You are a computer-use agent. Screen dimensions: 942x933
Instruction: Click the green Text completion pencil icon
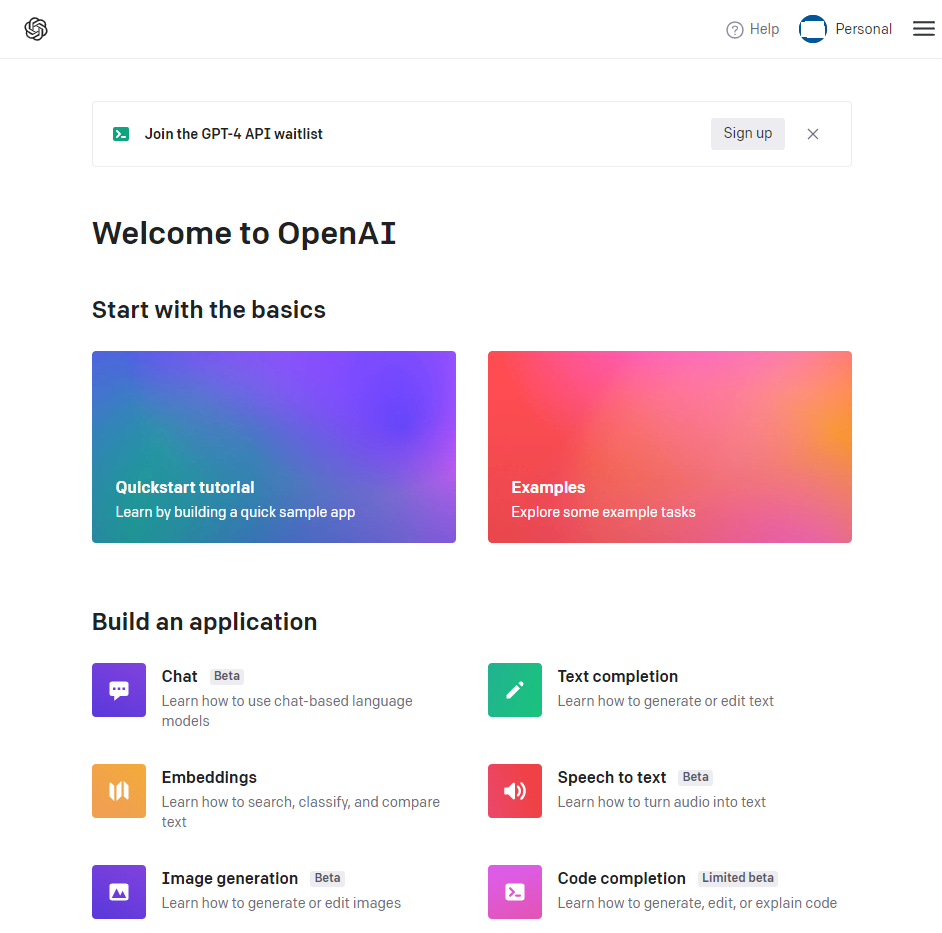pyautogui.click(x=515, y=690)
